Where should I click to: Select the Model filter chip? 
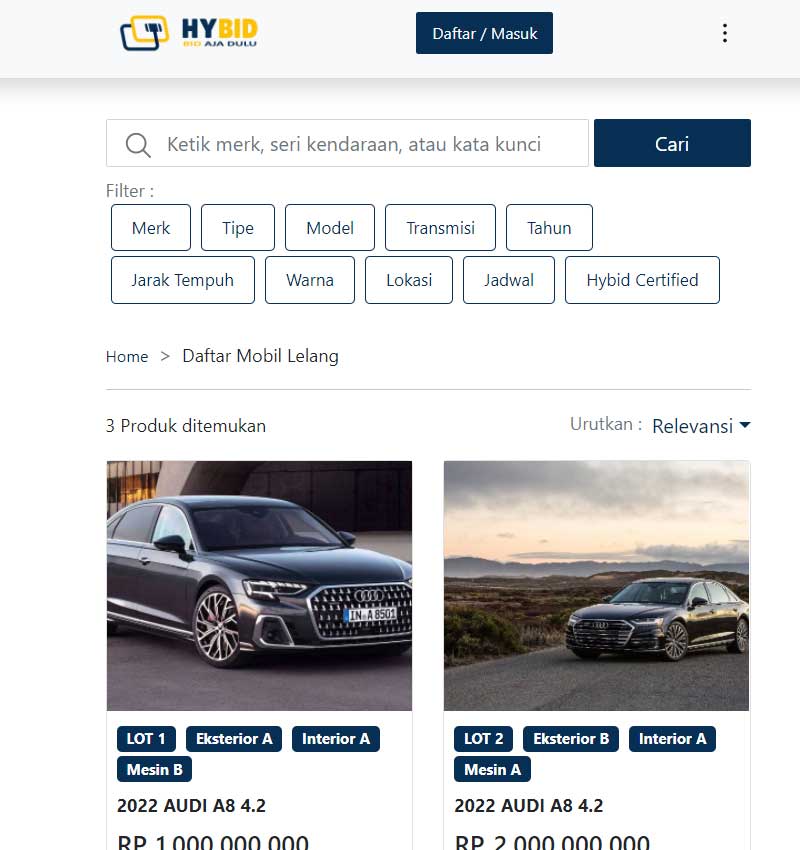(330, 228)
